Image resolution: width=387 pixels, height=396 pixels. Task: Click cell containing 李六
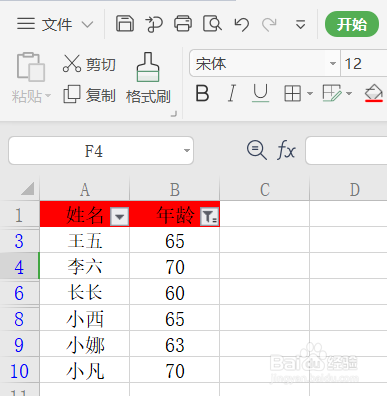(85, 266)
